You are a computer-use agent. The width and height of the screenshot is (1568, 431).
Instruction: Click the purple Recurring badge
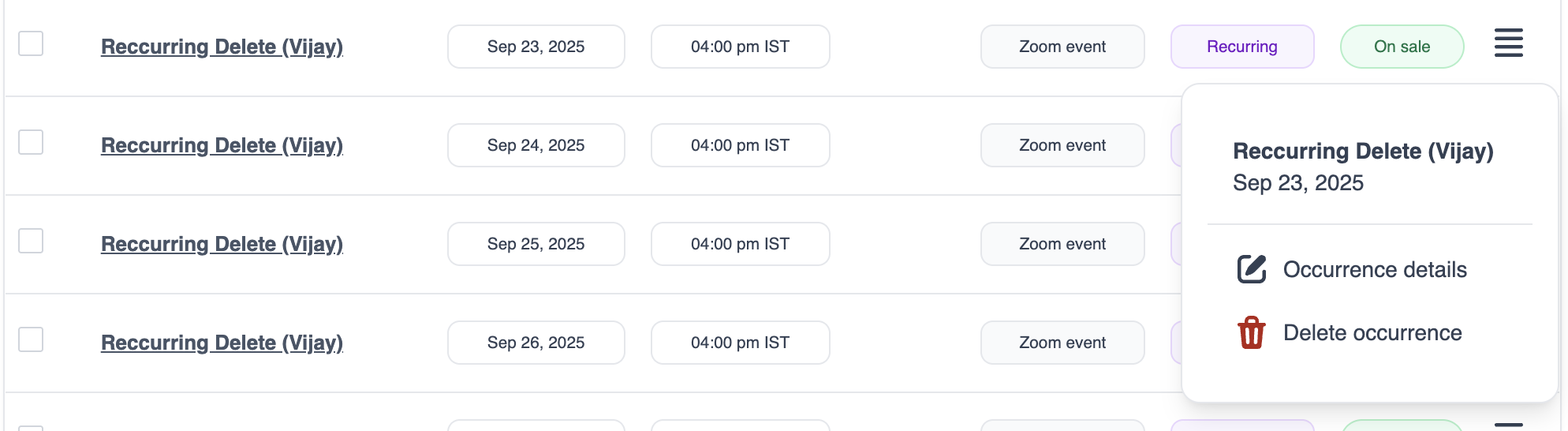pyautogui.click(x=1241, y=47)
